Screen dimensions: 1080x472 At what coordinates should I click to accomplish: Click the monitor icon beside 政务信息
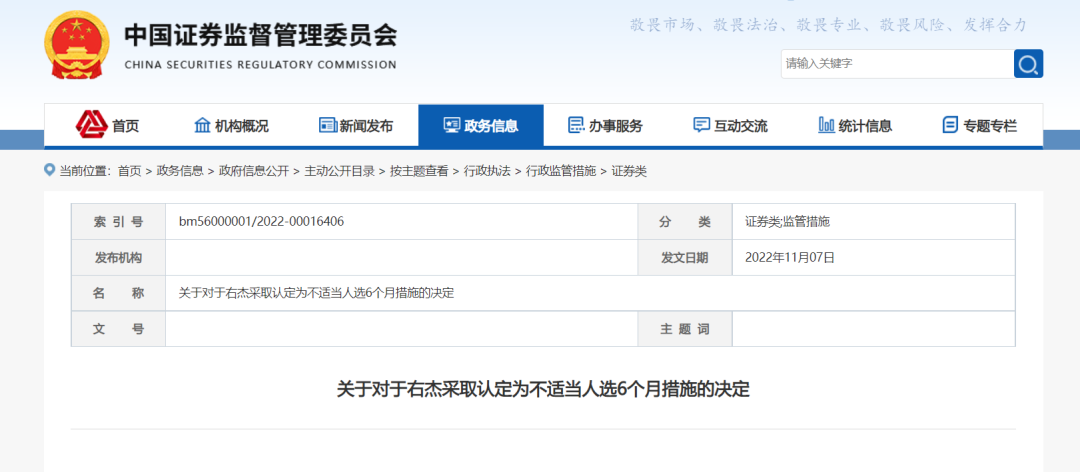(x=451, y=125)
